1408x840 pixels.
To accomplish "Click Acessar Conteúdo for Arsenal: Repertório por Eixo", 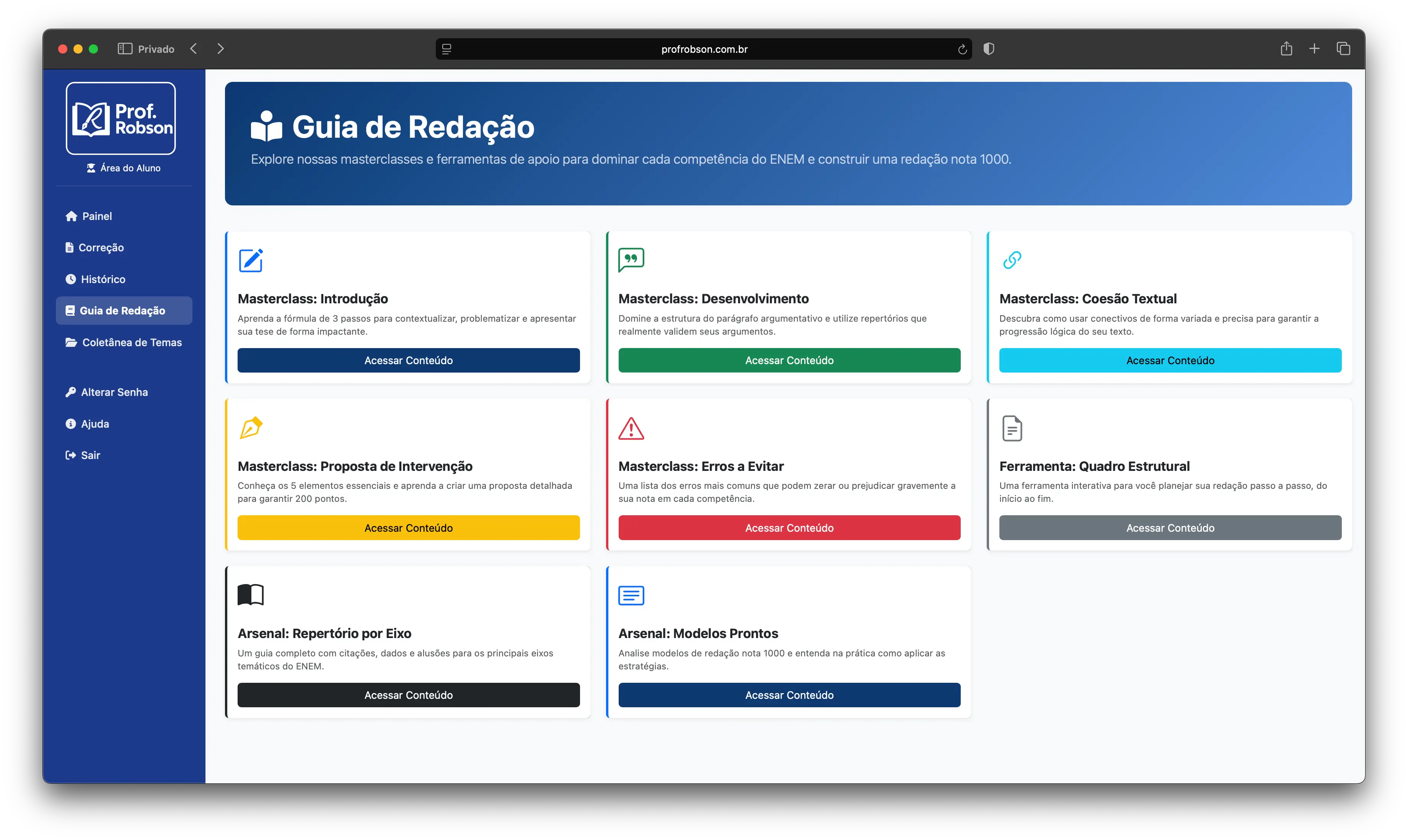I will point(409,695).
